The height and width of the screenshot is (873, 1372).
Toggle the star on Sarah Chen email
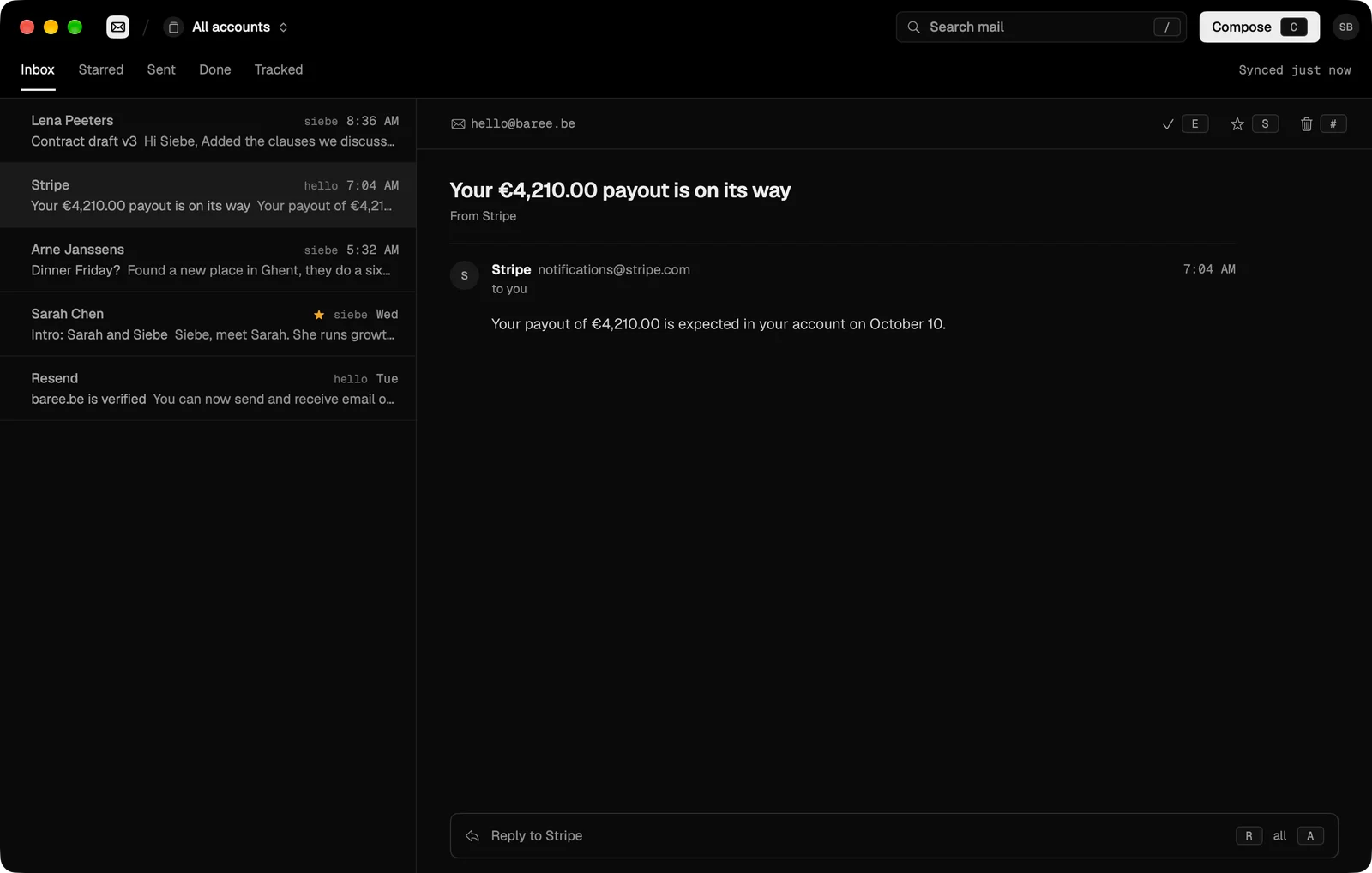(x=319, y=315)
